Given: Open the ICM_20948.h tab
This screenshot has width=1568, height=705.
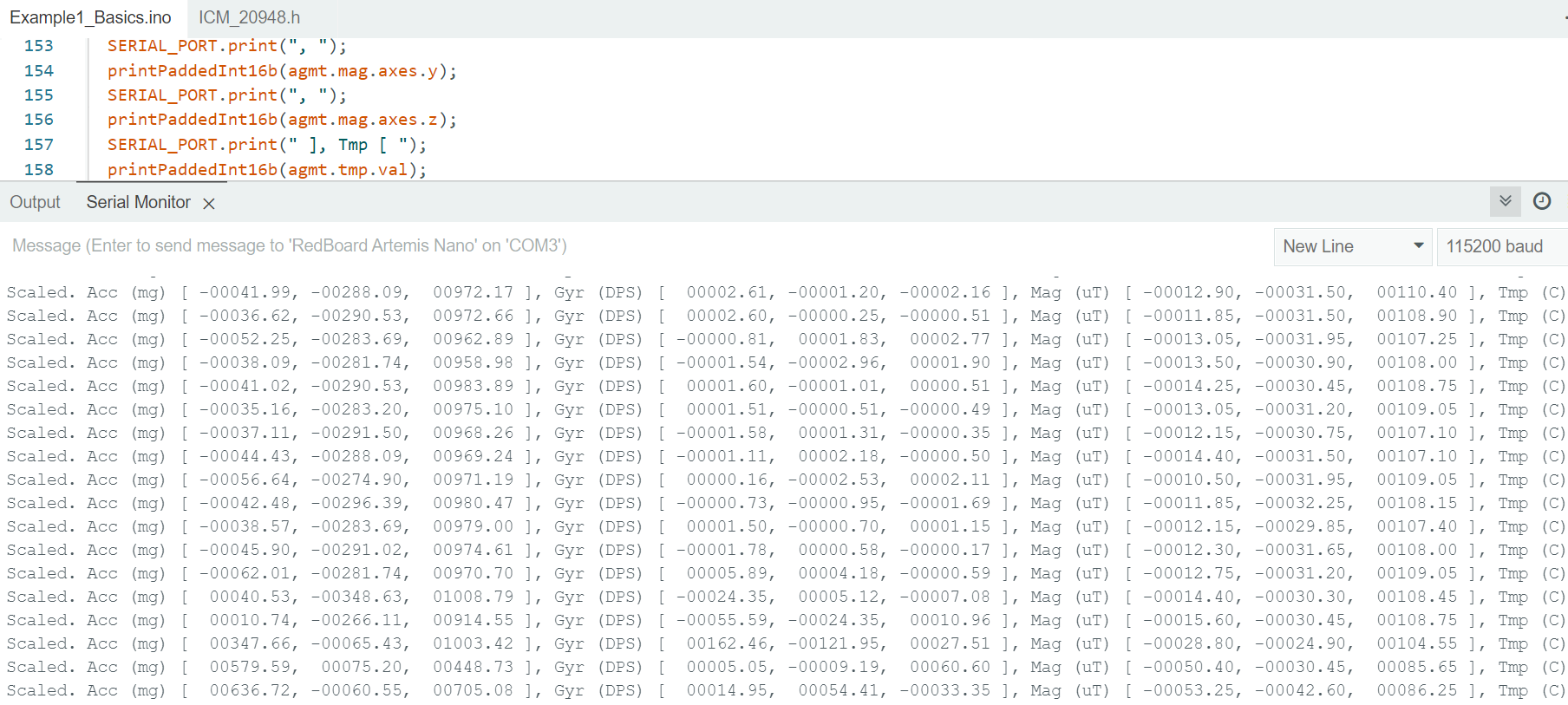Looking at the screenshot, I should (x=249, y=17).
